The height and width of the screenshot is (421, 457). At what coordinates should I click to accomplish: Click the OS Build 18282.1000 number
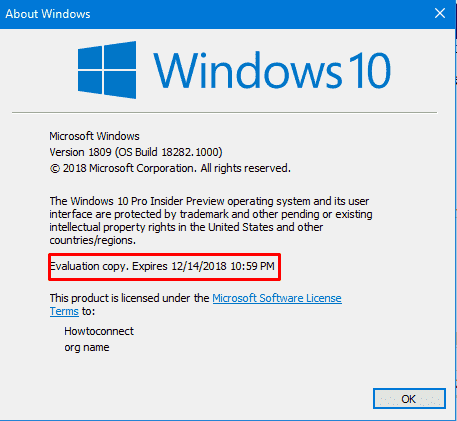(192, 152)
